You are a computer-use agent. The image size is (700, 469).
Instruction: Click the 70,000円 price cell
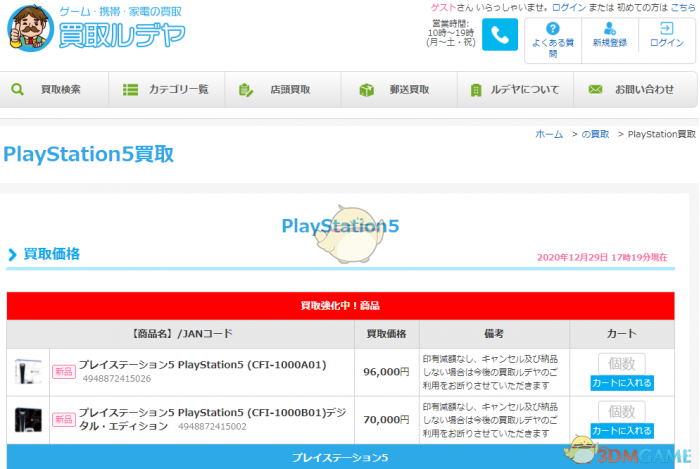pyautogui.click(x=387, y=420)
